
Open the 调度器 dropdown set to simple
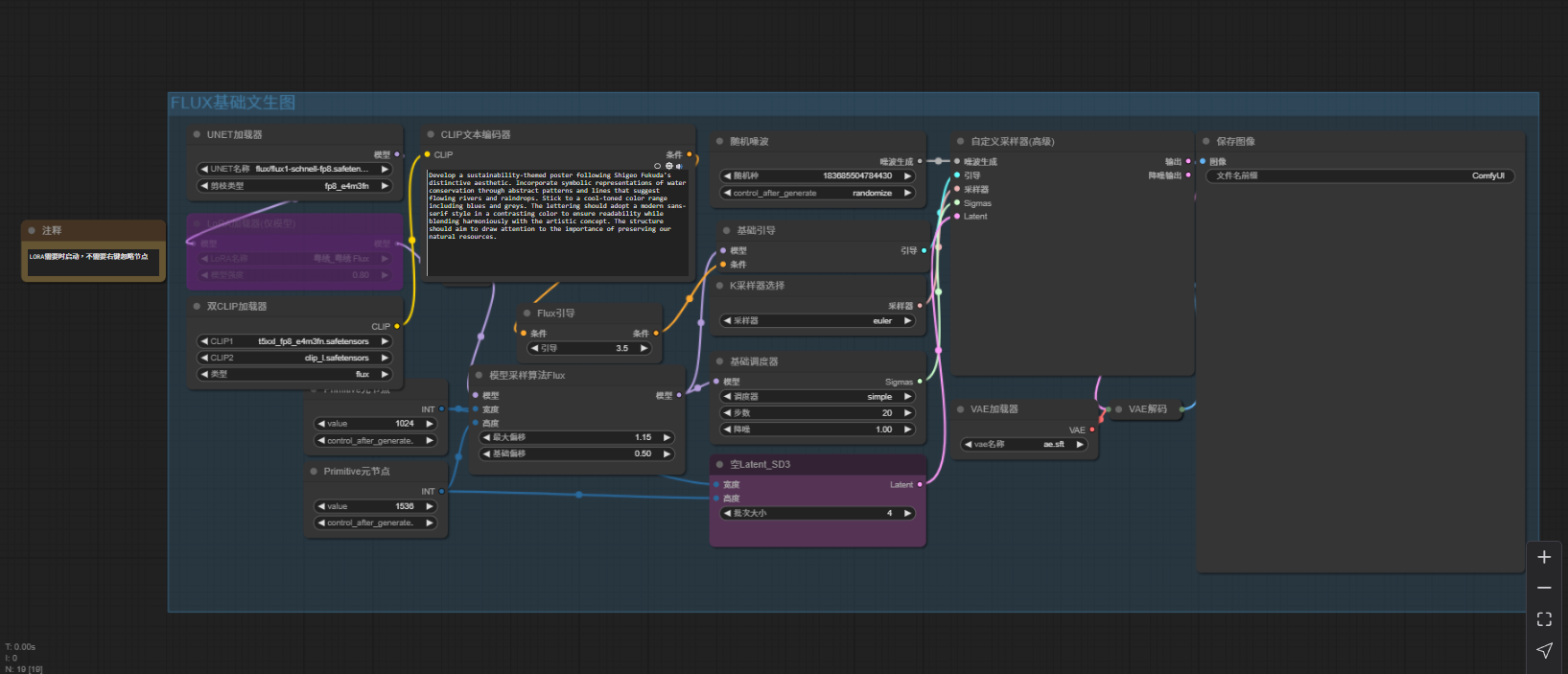pyautogui.click(x=817, y=397)
